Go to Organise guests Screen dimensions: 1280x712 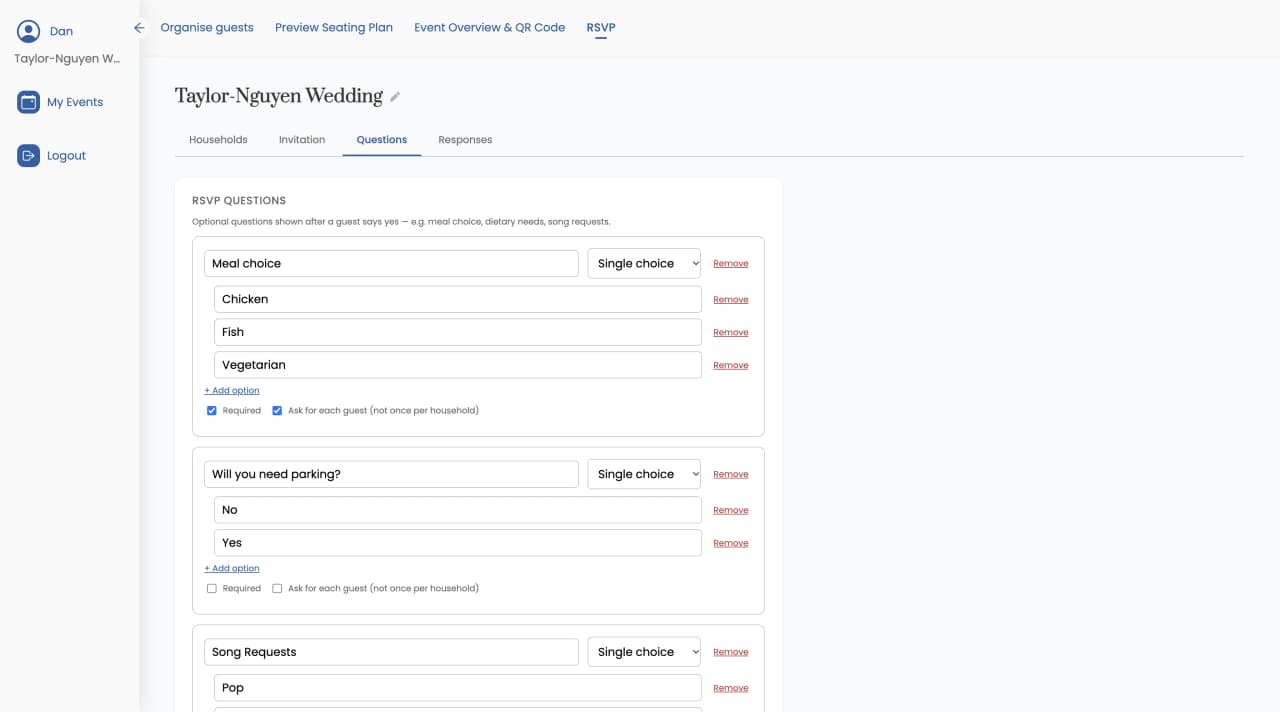207,28
